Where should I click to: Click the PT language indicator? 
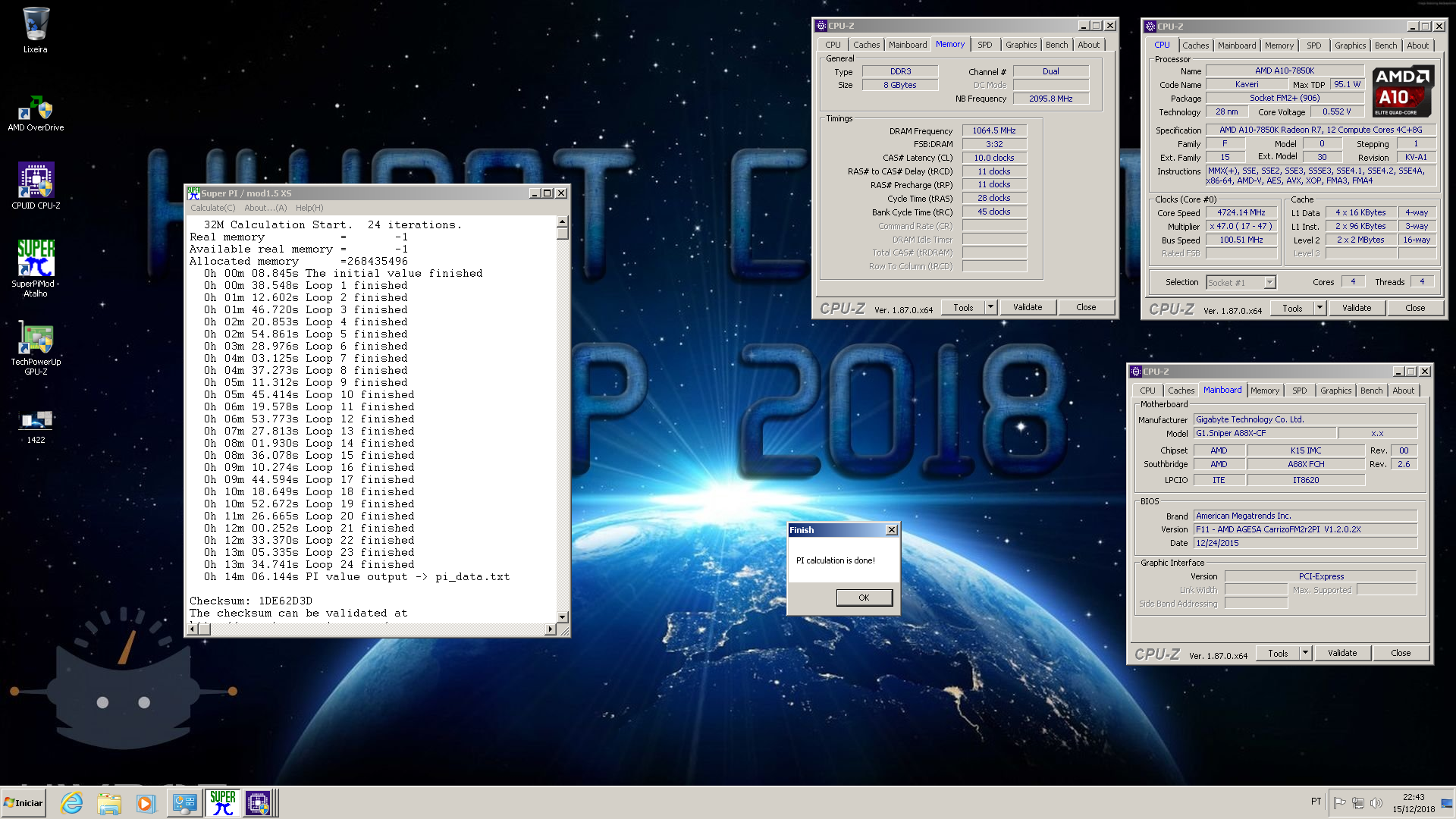(1316, 802)
